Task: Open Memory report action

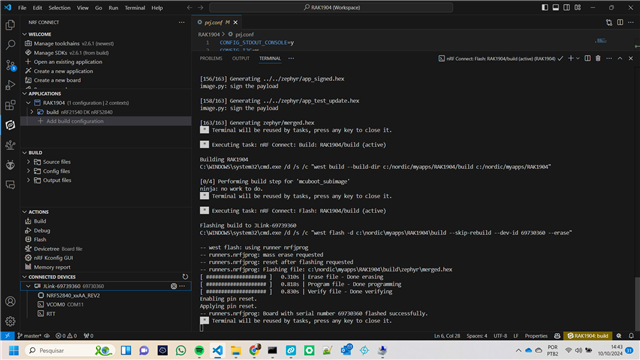Action: coord(52,267)
